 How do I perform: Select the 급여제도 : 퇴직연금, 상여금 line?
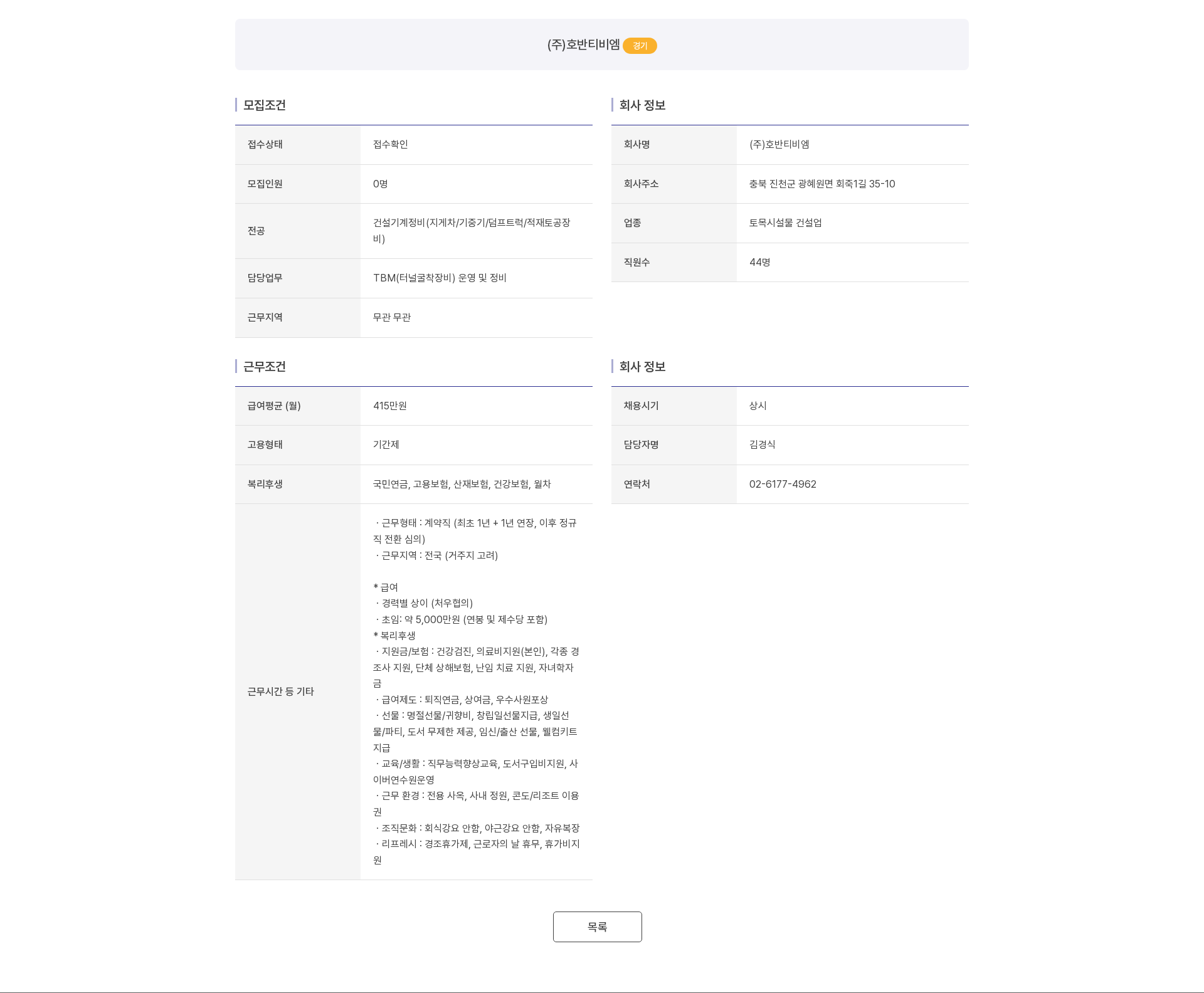coord(462,700)
